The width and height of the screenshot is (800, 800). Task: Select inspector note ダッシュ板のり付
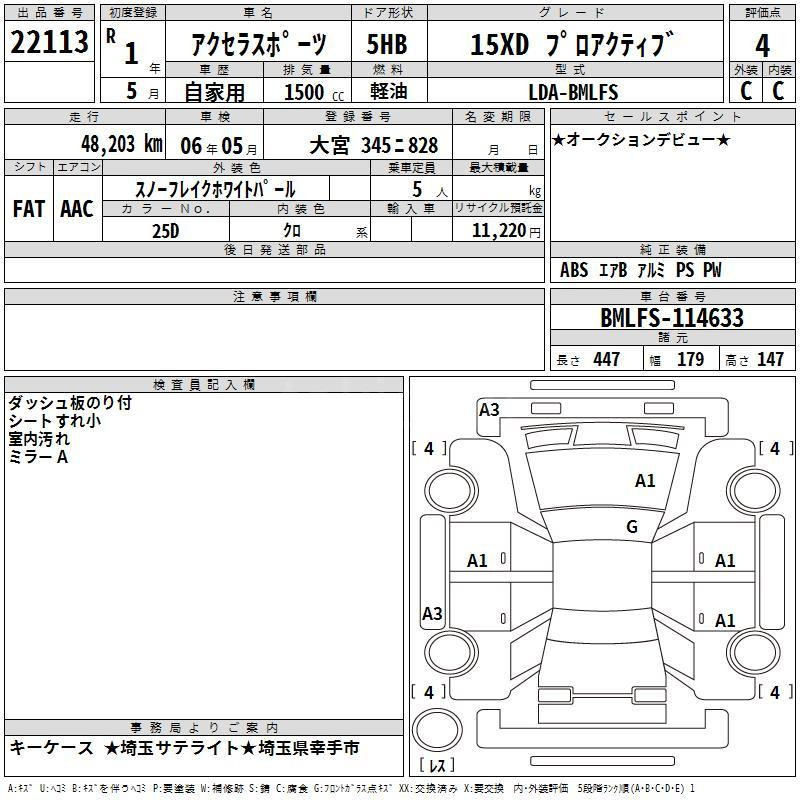point(70,403)
